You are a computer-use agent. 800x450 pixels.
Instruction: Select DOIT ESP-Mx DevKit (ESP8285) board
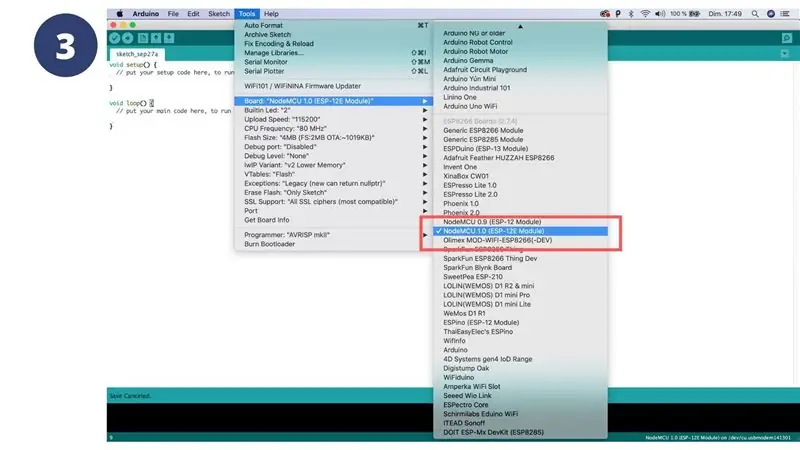click(x=520, y=432)
